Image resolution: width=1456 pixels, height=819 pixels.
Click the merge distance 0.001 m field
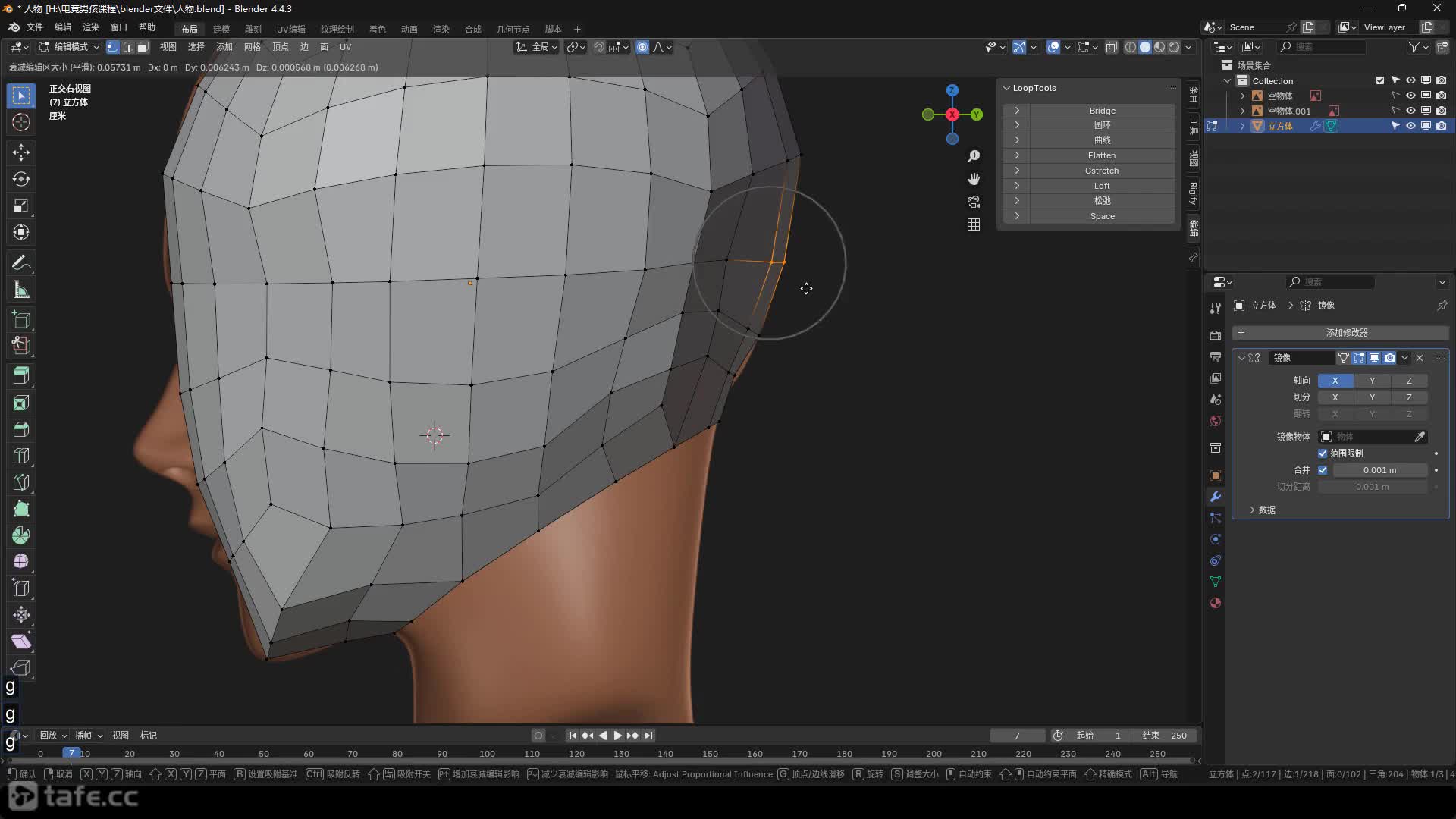tap(1379, 470)
